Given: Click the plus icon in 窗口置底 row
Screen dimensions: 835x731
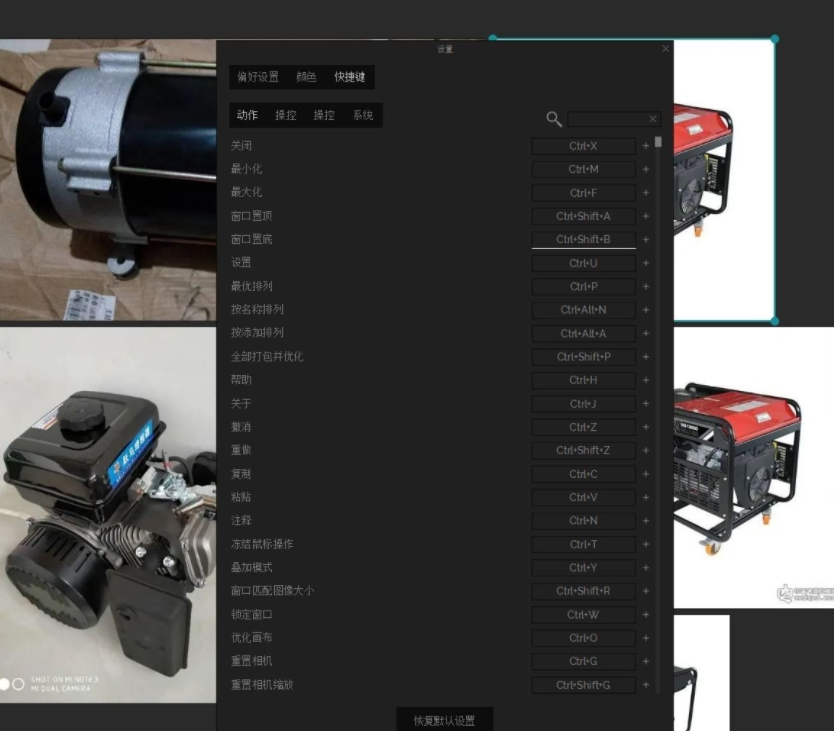Looking at the screenshot, I should click(x=645, y=240).
